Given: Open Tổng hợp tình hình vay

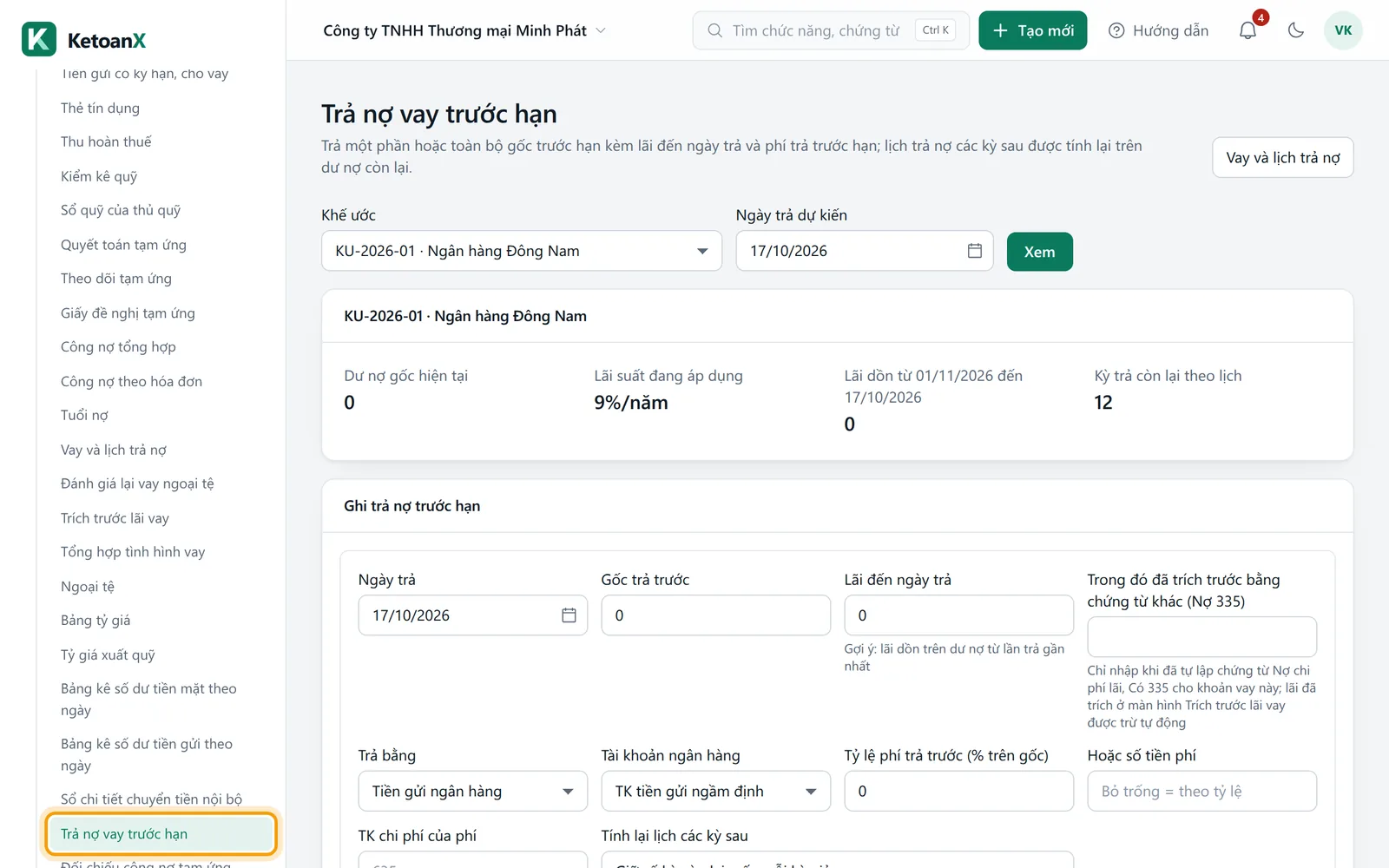Looking at the screenshot, I should point(133,553).
